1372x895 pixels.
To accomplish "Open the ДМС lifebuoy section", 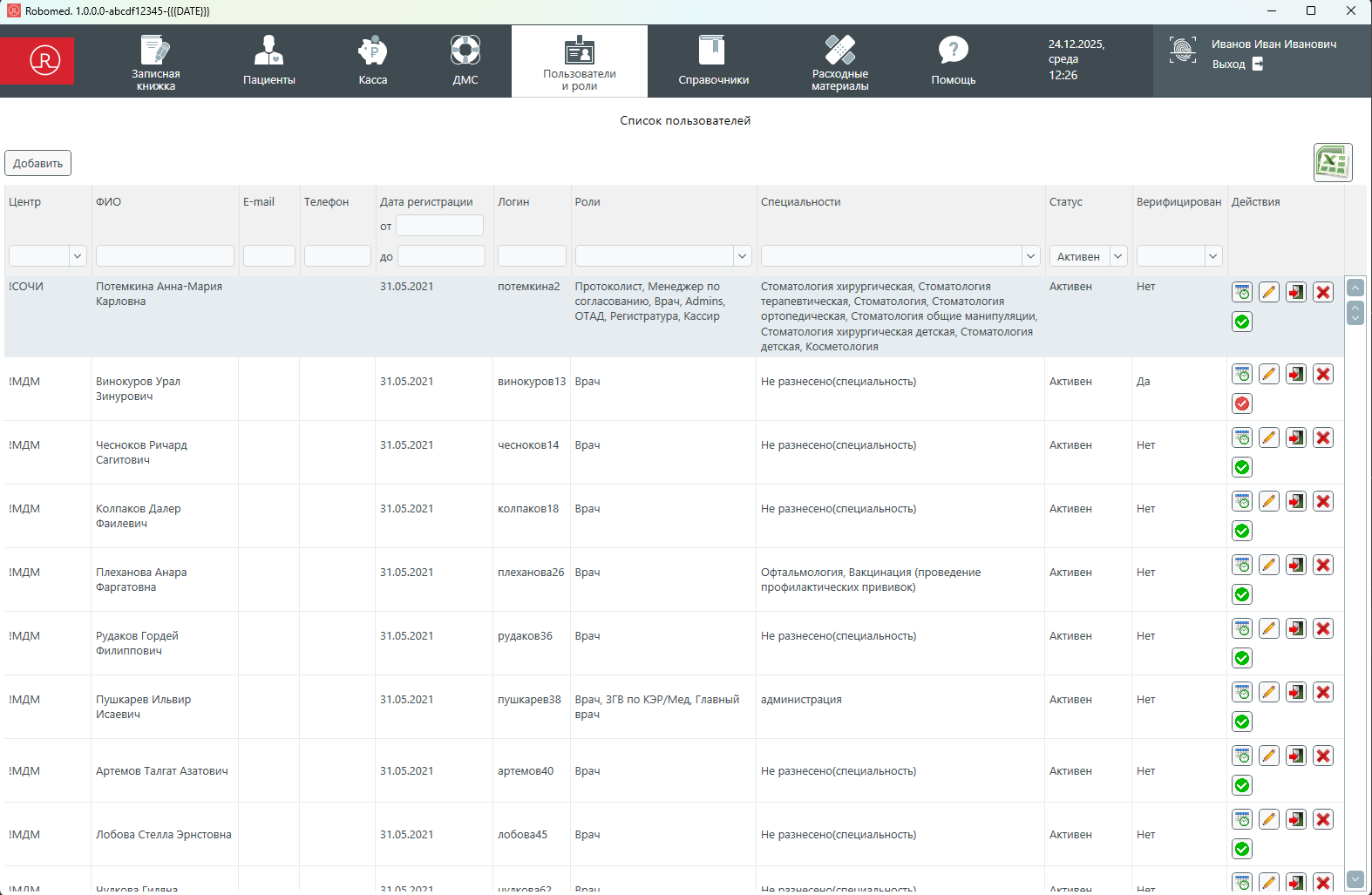I will (x=465, y=61).
